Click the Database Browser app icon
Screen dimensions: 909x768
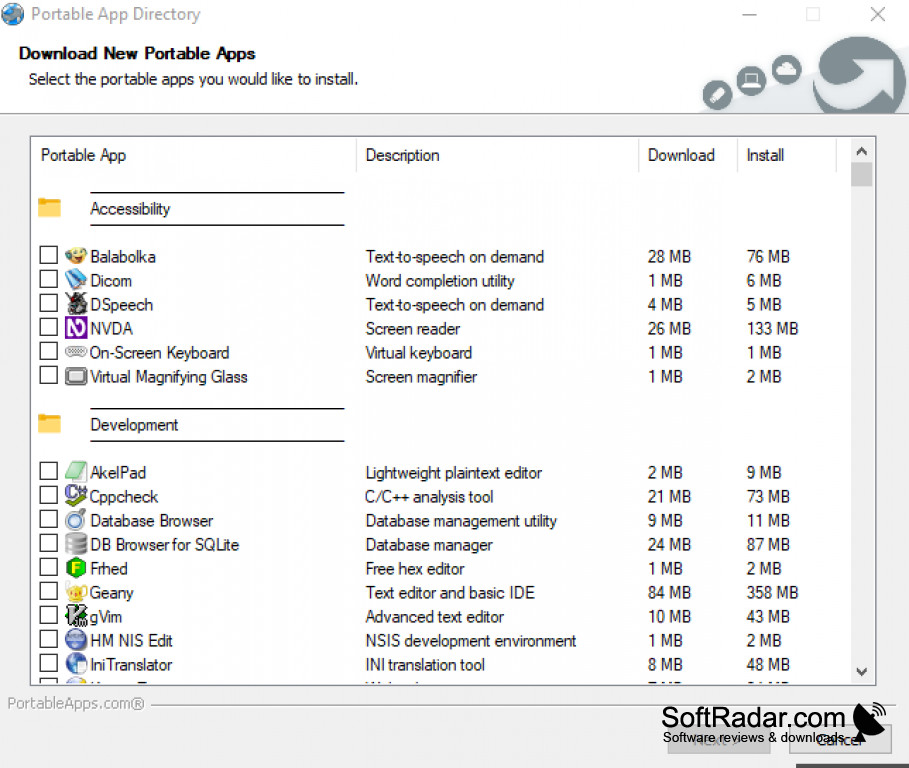(x=76, y=520)
